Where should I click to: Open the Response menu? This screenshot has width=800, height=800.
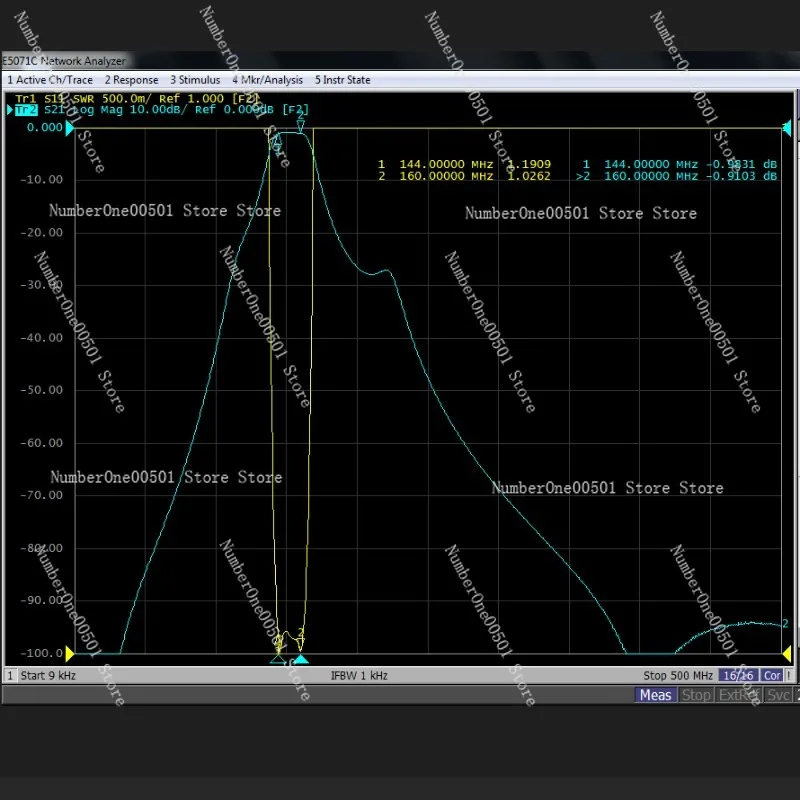131,79
